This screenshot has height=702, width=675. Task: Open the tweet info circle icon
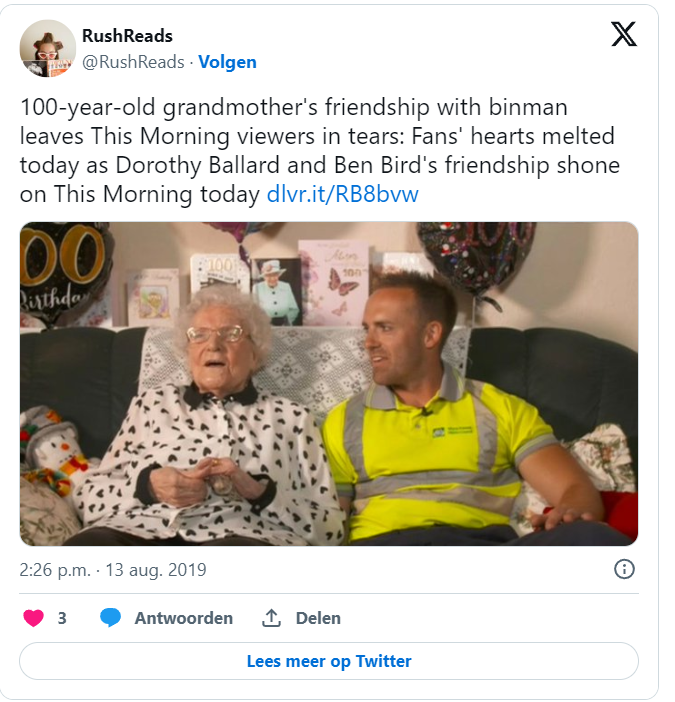point(624,569)
